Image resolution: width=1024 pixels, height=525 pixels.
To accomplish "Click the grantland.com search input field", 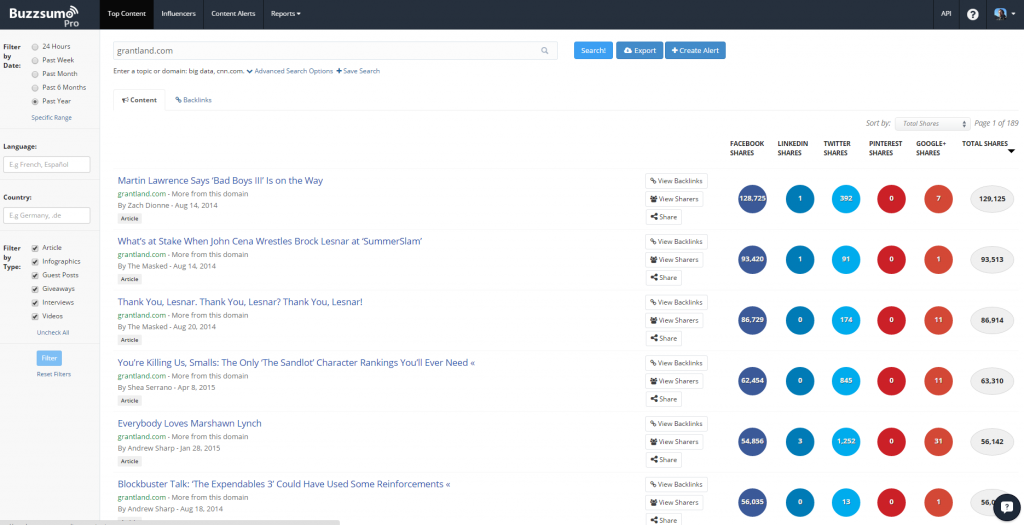I will [x=335, y=50].
